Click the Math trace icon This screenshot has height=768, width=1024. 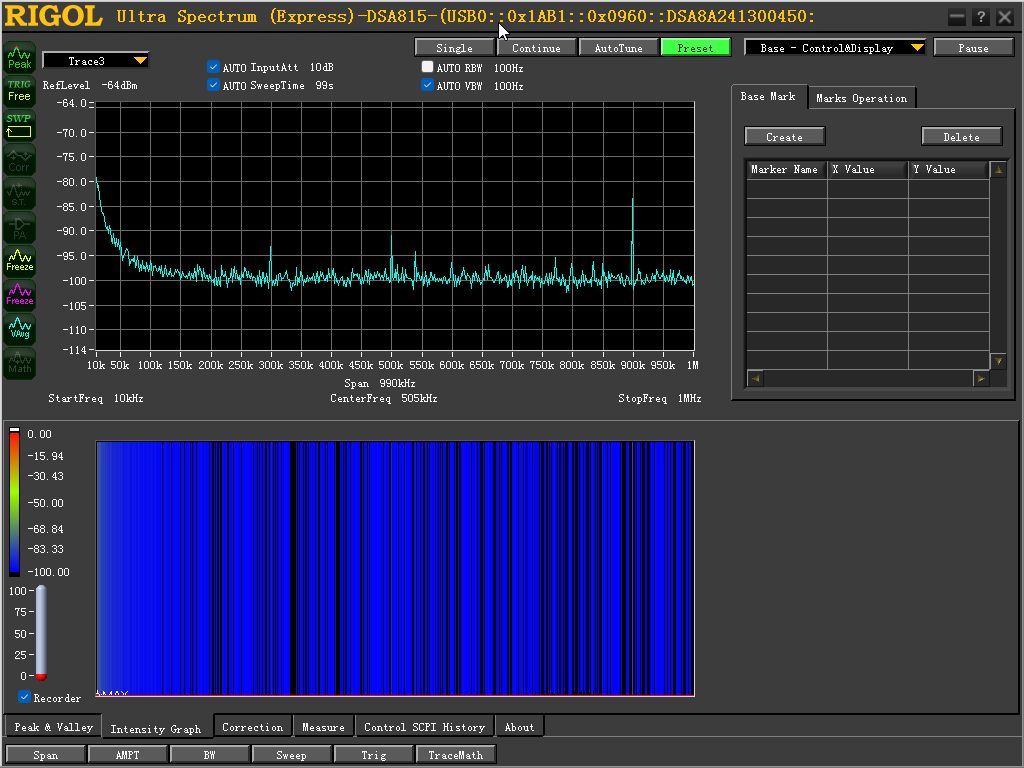point(20,362)
